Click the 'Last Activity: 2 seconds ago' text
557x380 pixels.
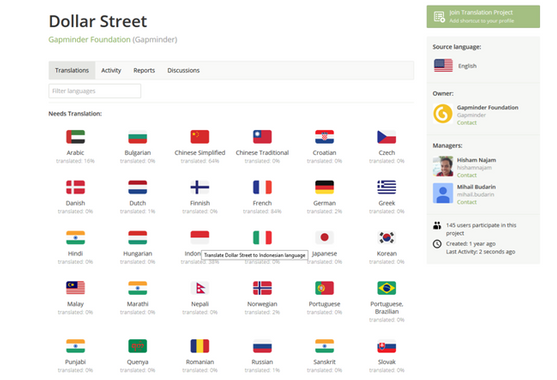coord(480,252)
